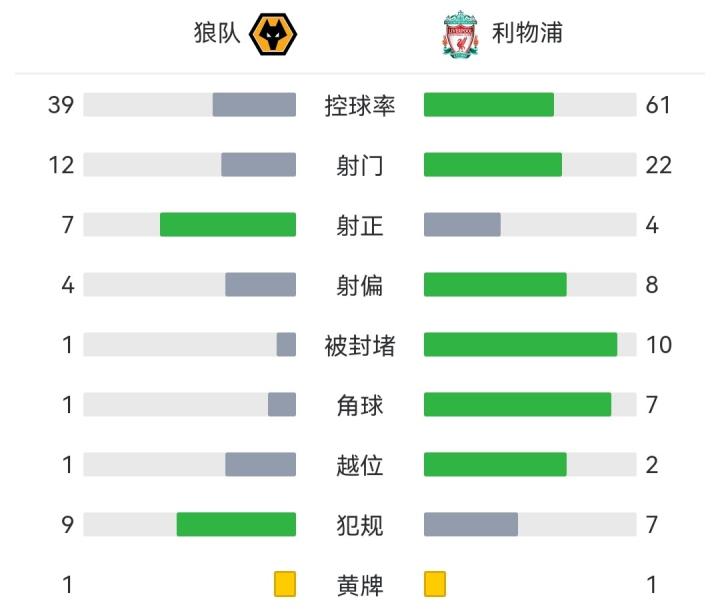Click the Wolves team crest icon
The width and height of the screenshot is (720, 609).
[273, 33]
